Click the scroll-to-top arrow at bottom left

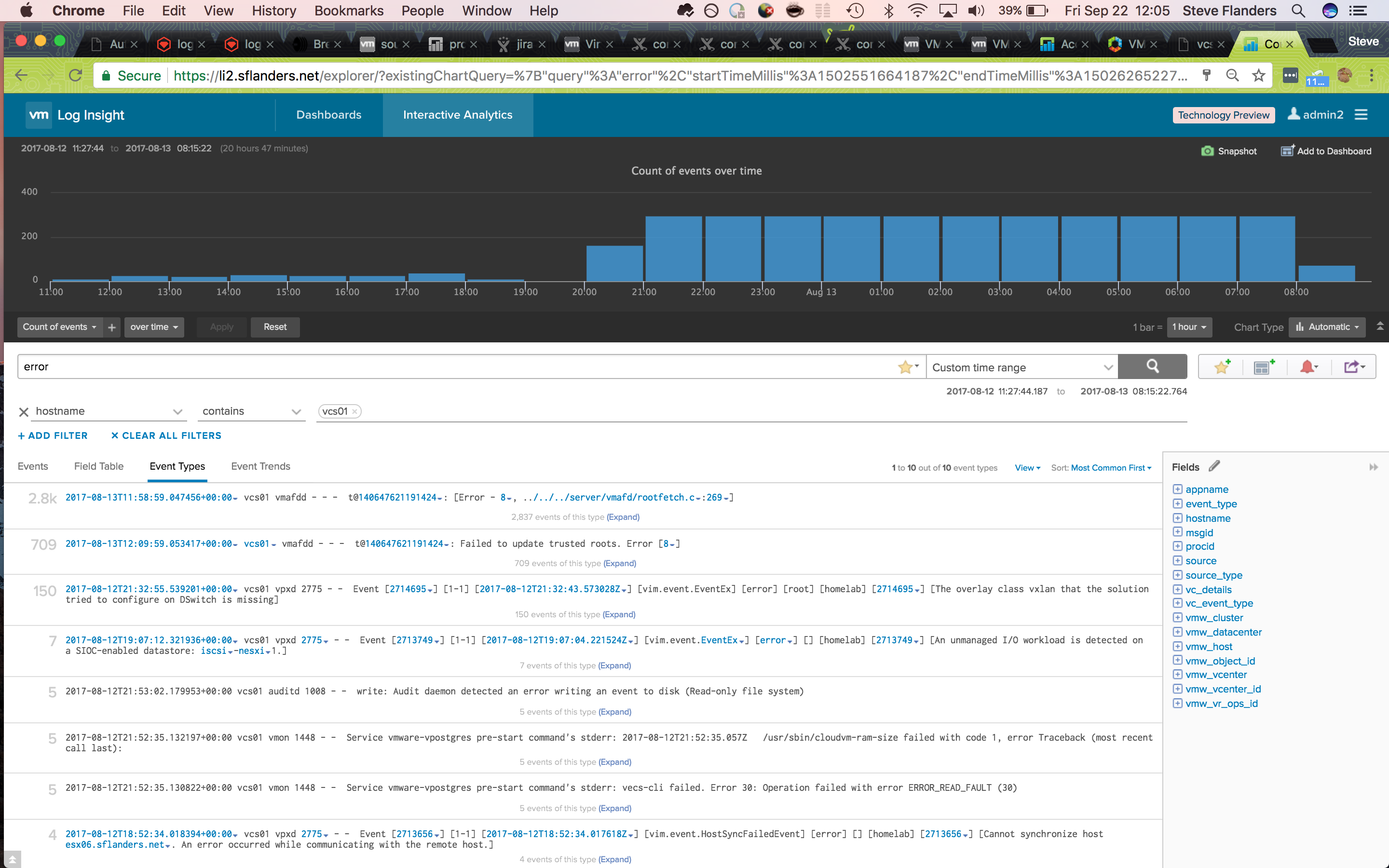12,859
